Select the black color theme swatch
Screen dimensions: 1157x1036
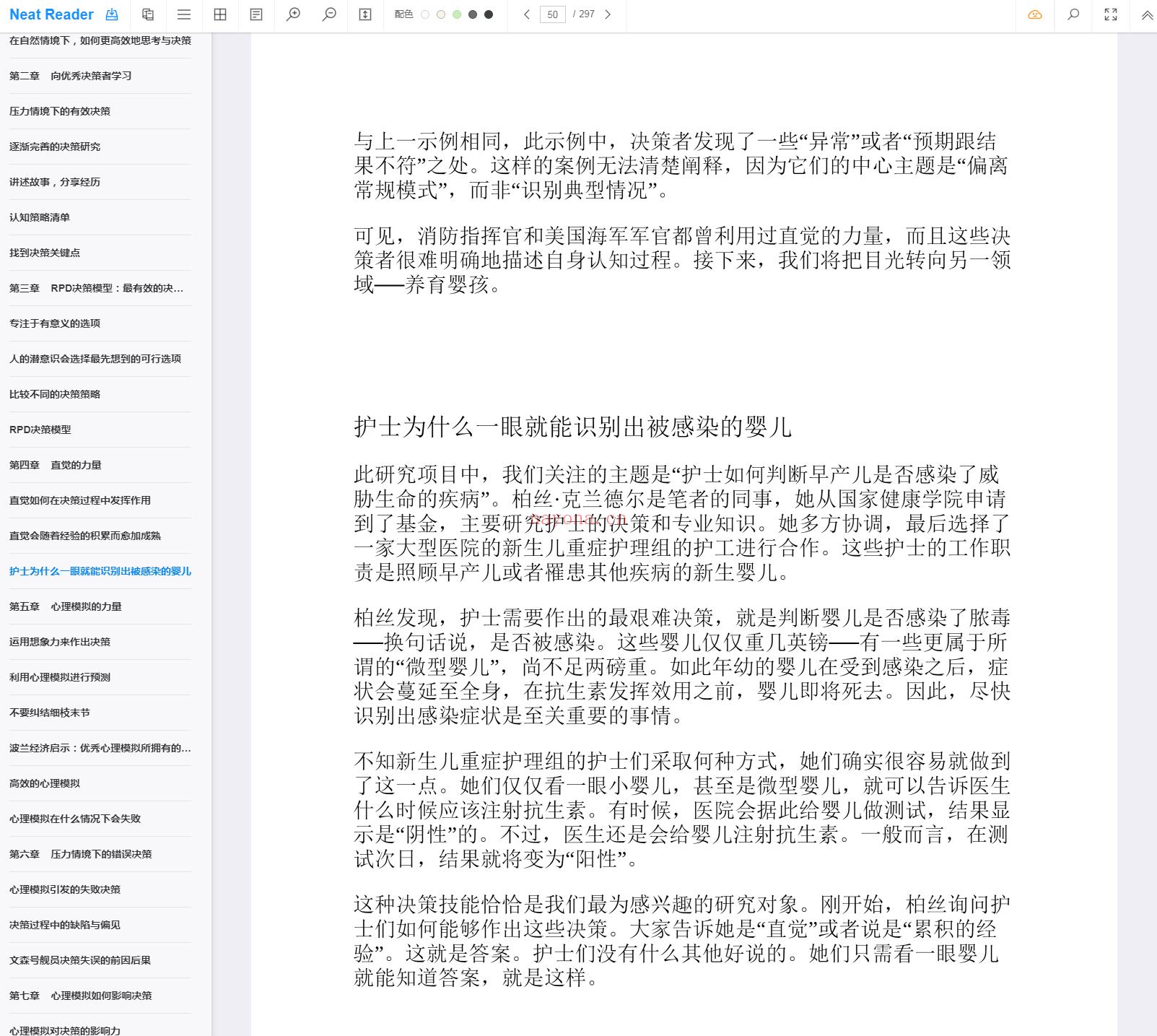[489, 14]
